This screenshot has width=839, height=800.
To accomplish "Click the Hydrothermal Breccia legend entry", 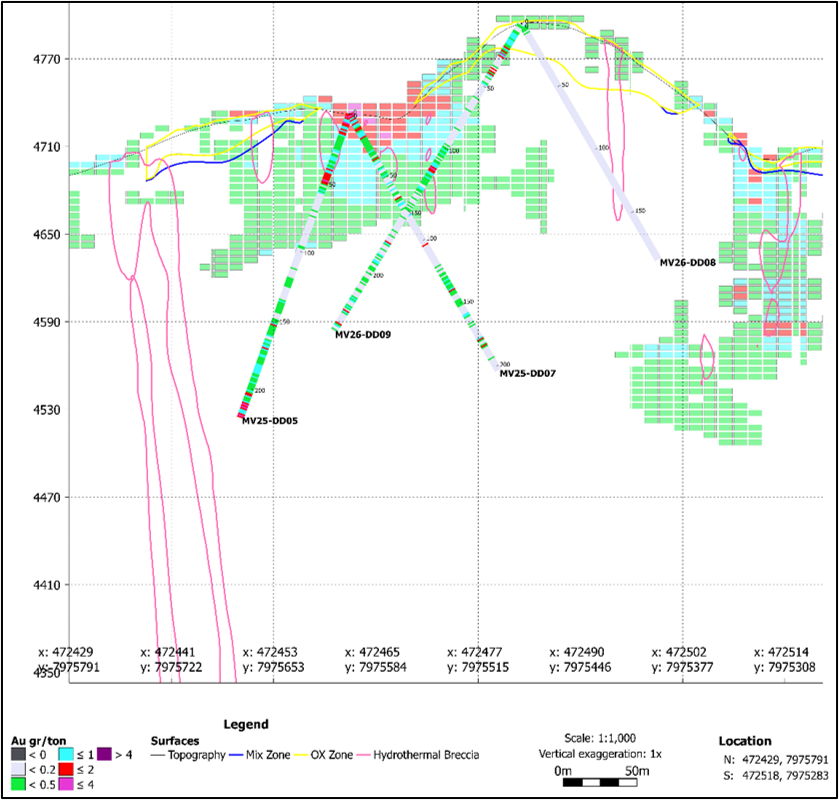I will [418, 755].
